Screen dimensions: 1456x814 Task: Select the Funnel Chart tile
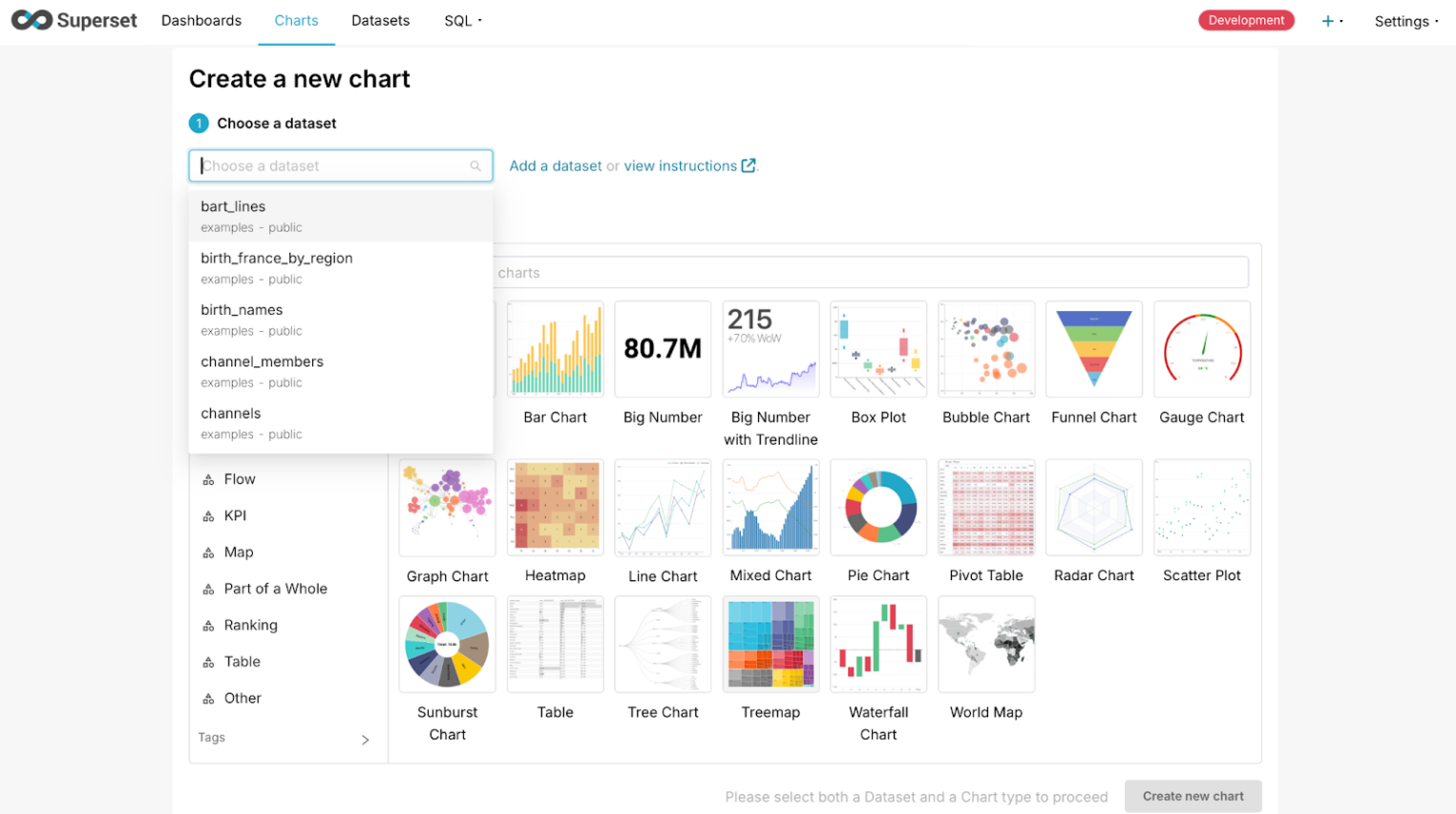tap(1093, 349)
